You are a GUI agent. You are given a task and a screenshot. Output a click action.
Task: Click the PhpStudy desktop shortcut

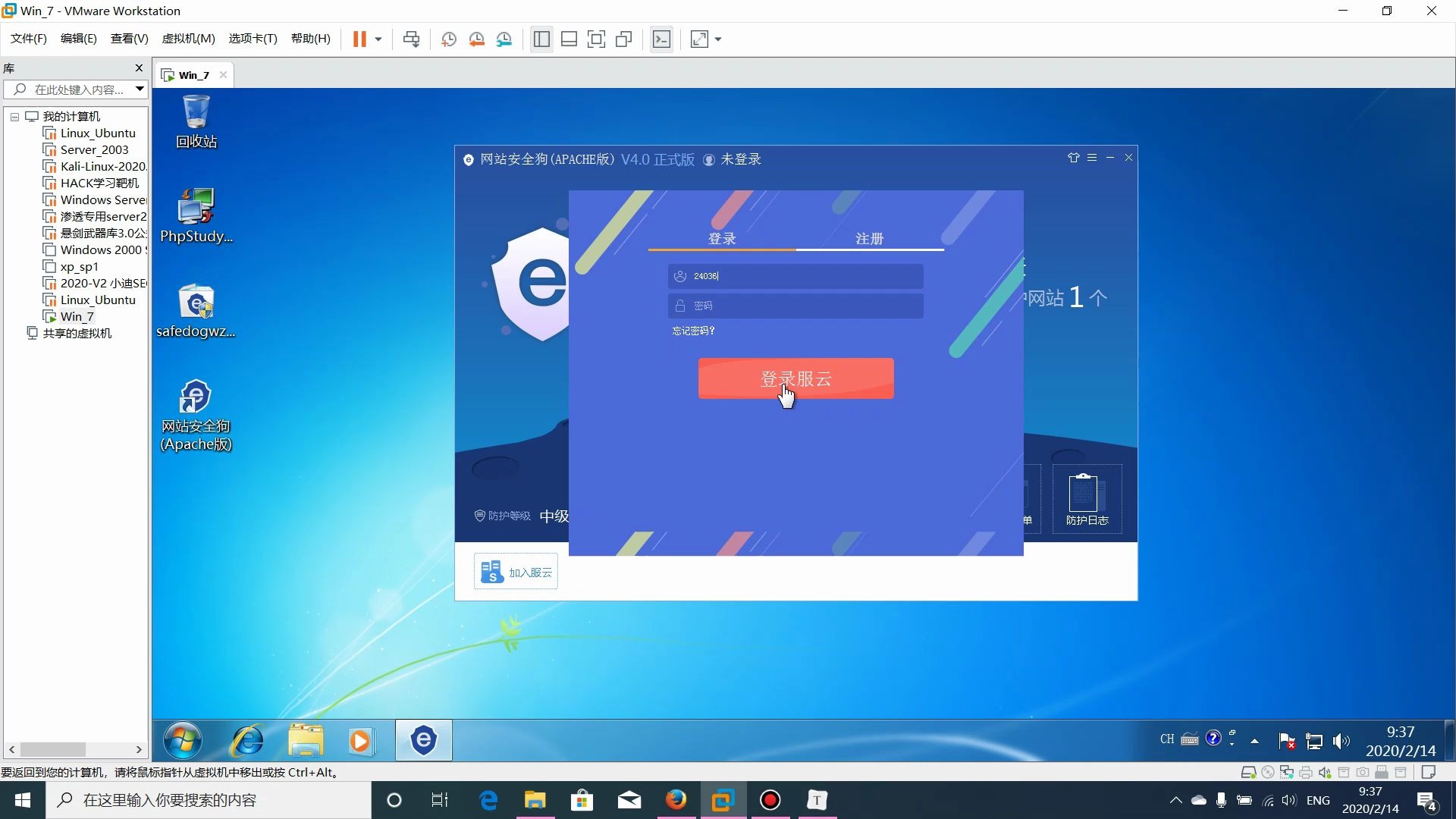(x=196, y=215)
